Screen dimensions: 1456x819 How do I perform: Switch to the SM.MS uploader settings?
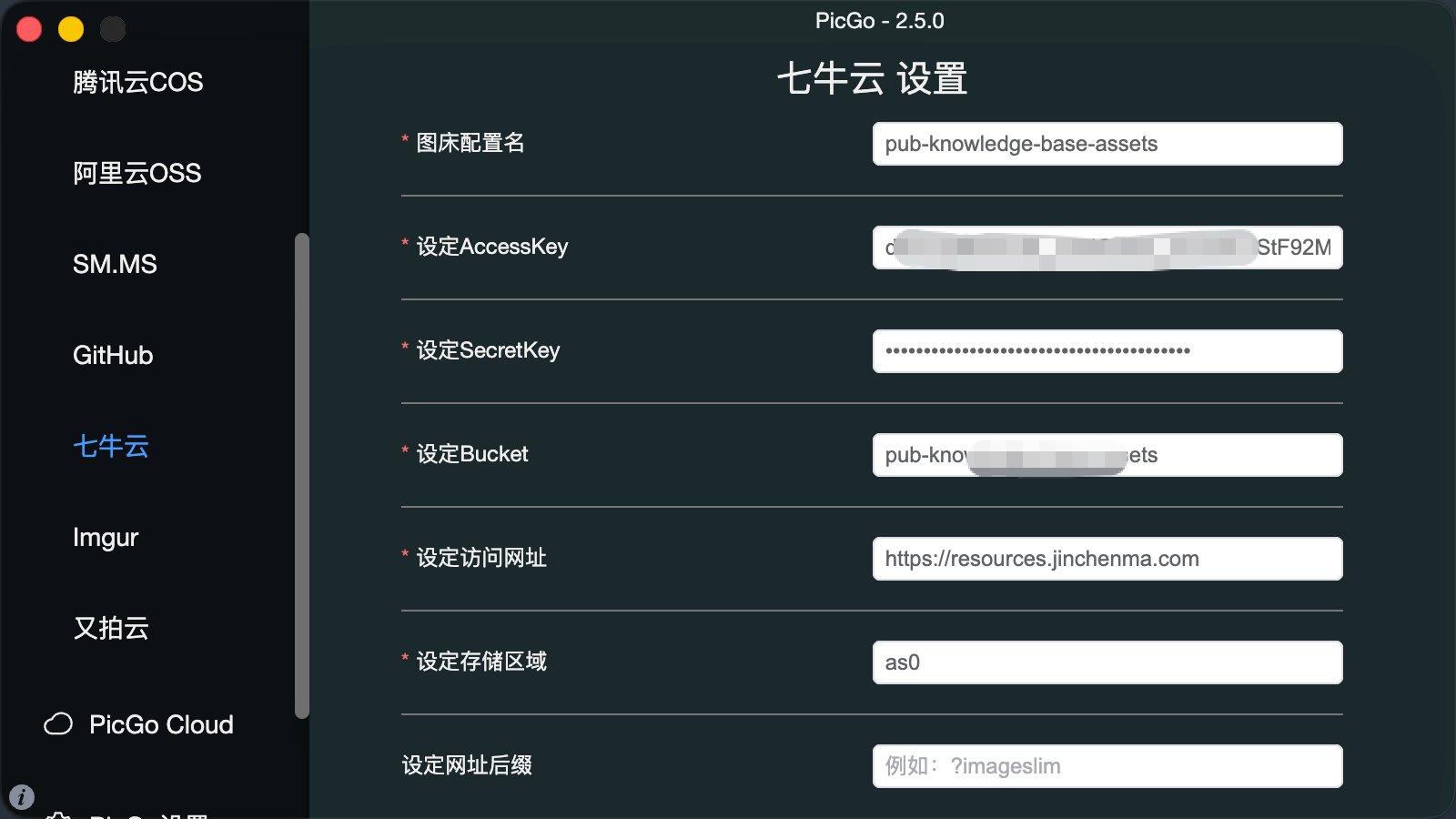pyautogui.click(x=115, y=264)
